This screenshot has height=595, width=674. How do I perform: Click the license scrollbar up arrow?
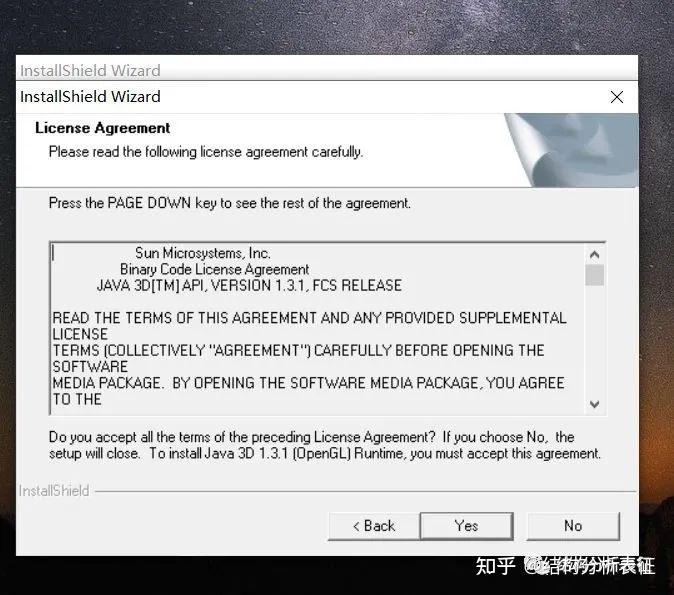[x=594, y=255]
